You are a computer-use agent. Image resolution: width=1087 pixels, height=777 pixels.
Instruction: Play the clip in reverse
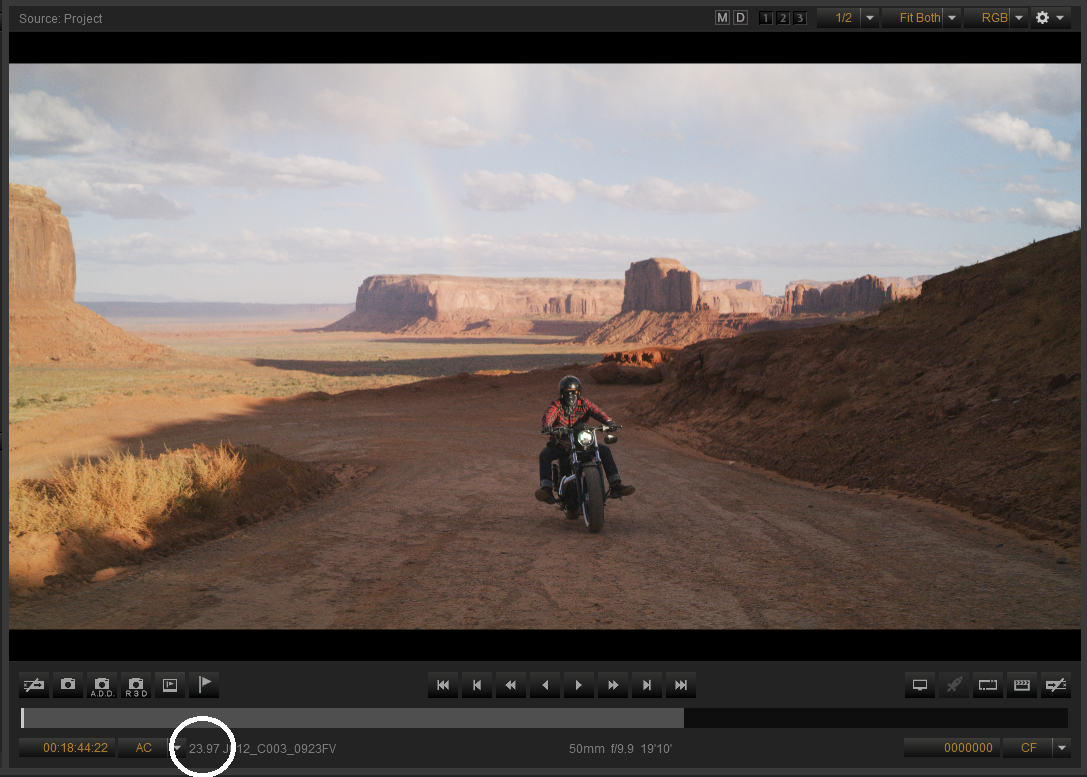(x=545, y=685)
